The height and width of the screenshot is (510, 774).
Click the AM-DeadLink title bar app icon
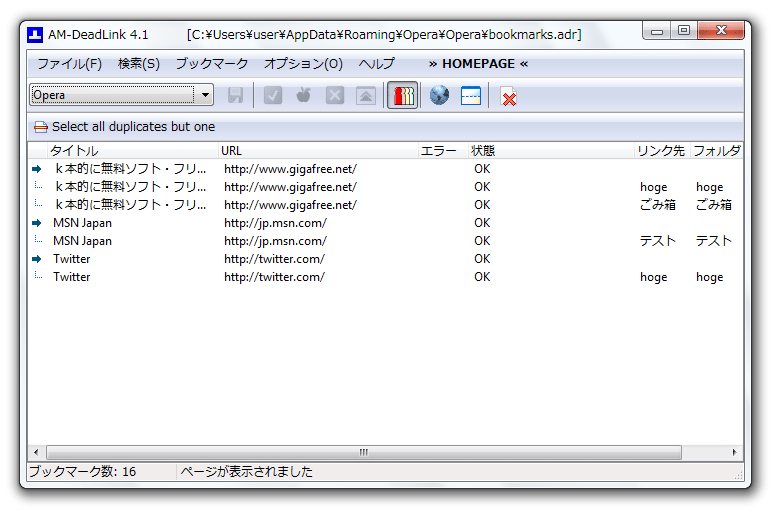point(35,35)
